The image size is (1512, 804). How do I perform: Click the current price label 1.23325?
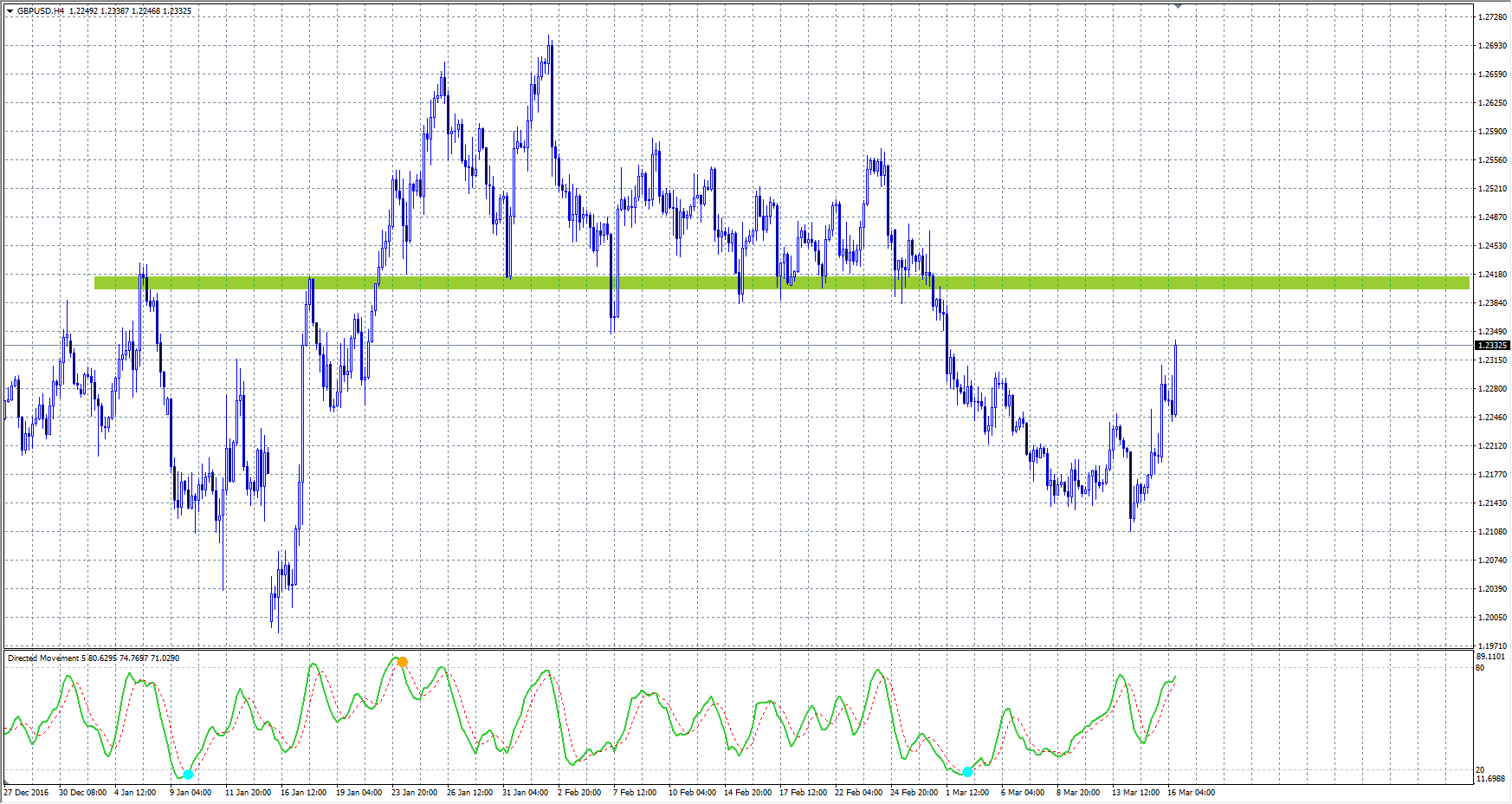pyautogui.click(x=1492, y=346)
